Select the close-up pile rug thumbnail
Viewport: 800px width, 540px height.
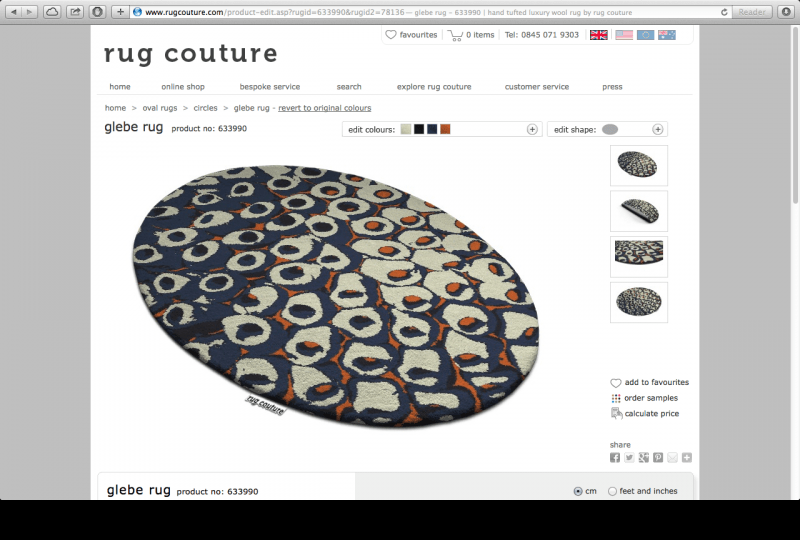[x=639, y=257]
